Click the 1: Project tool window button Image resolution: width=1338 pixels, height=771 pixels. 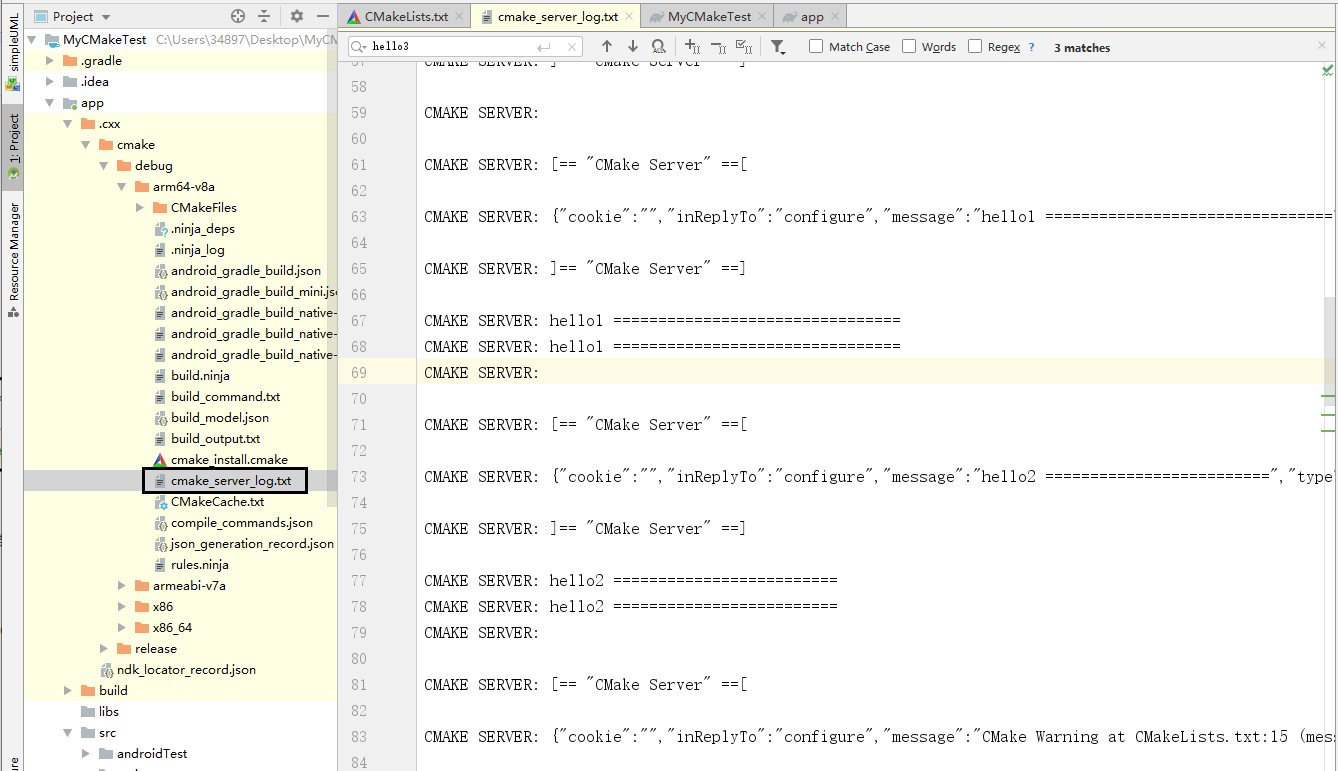pyautogui.click(x=12, y=145)
